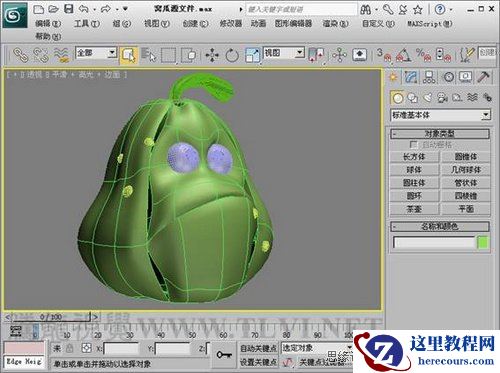Undo the last action
This screenshot has width=500, height=373.
tap(83, 9)
